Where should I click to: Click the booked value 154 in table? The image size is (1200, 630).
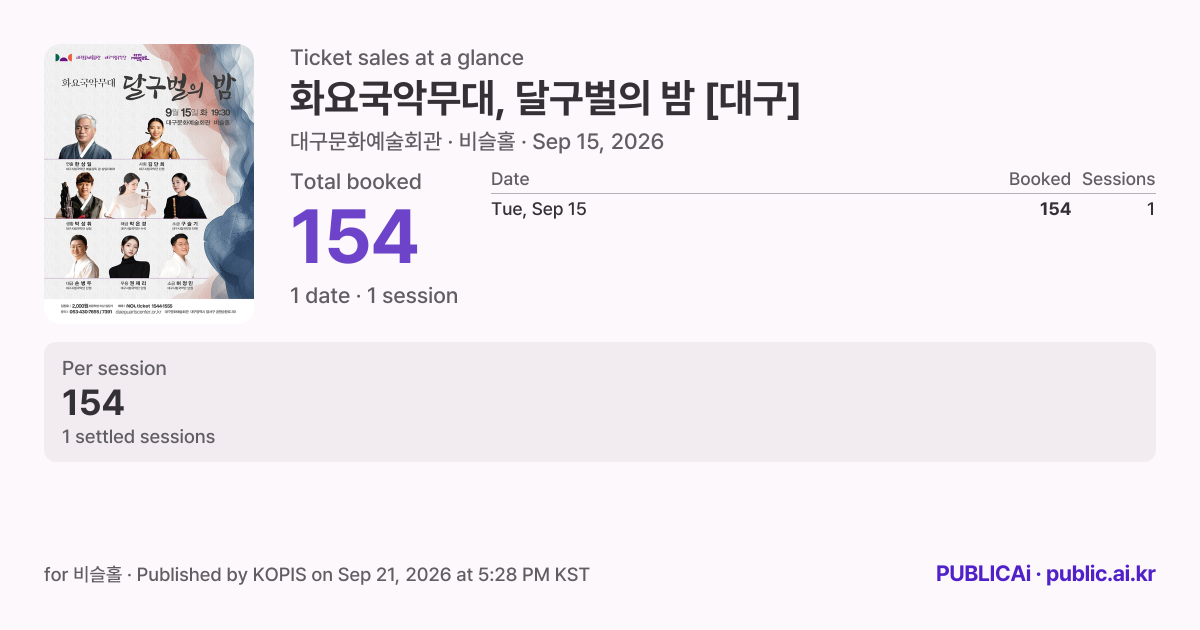tap(1055, 209)
